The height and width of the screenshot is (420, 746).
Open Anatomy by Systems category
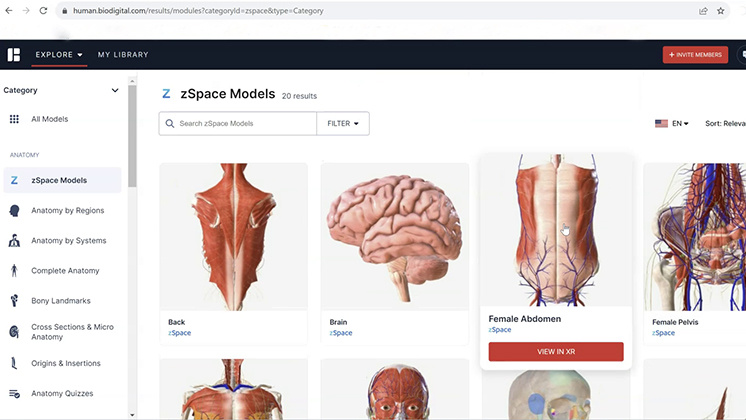62,241
